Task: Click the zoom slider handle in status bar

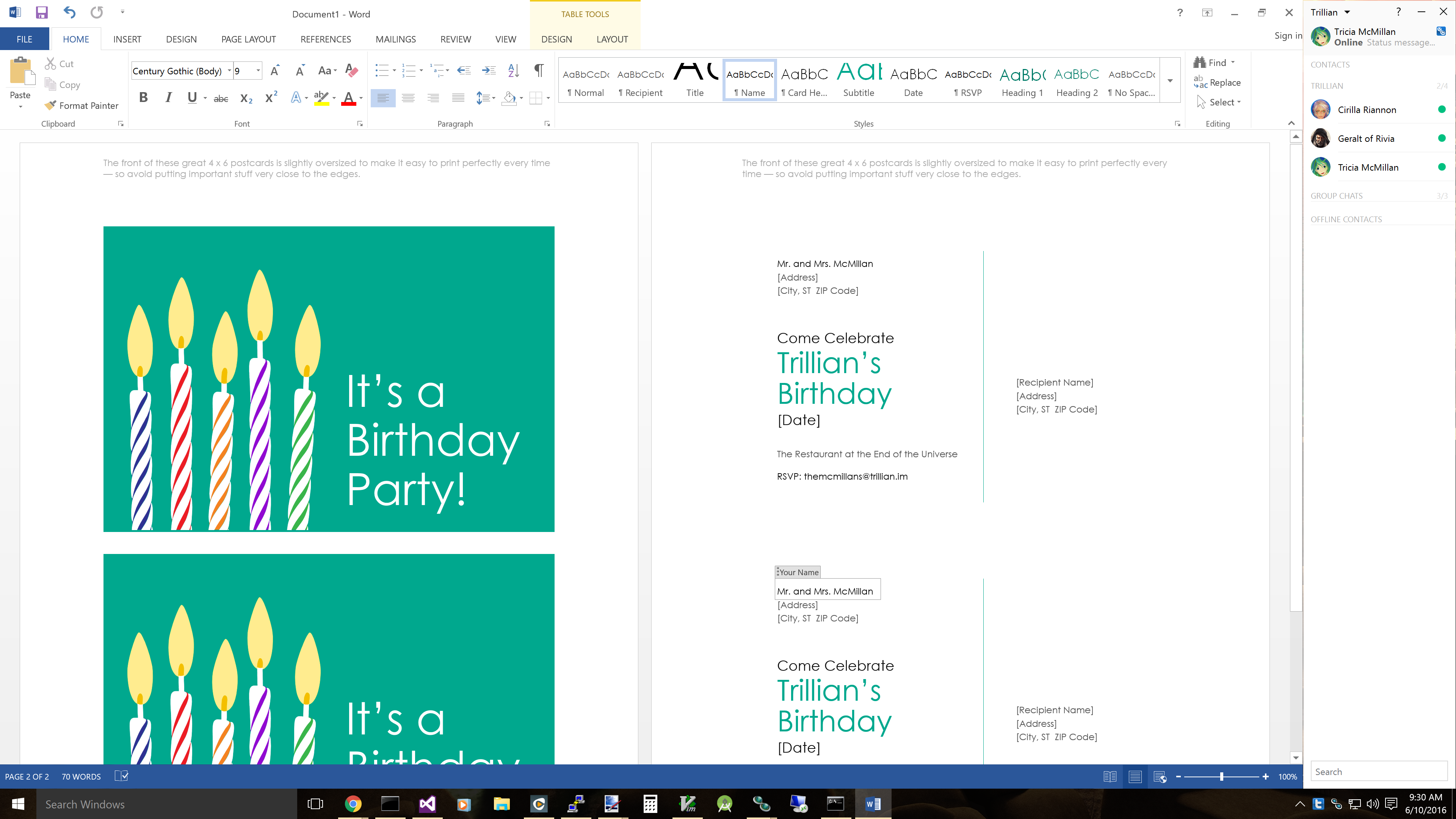Action: pos(1221,777)
